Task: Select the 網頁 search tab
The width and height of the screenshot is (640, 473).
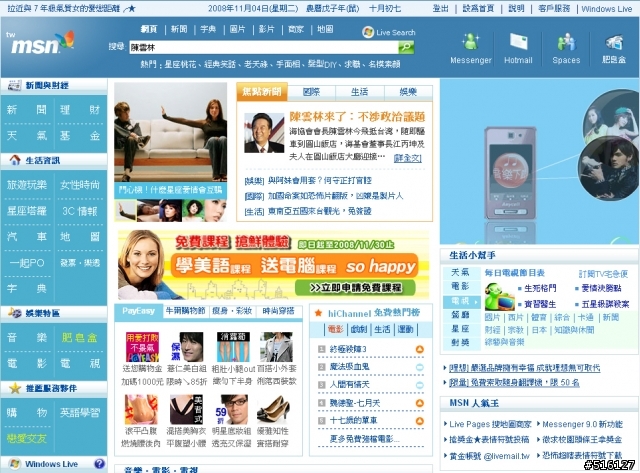Action: pyautogui.click(x=149, y=29)
